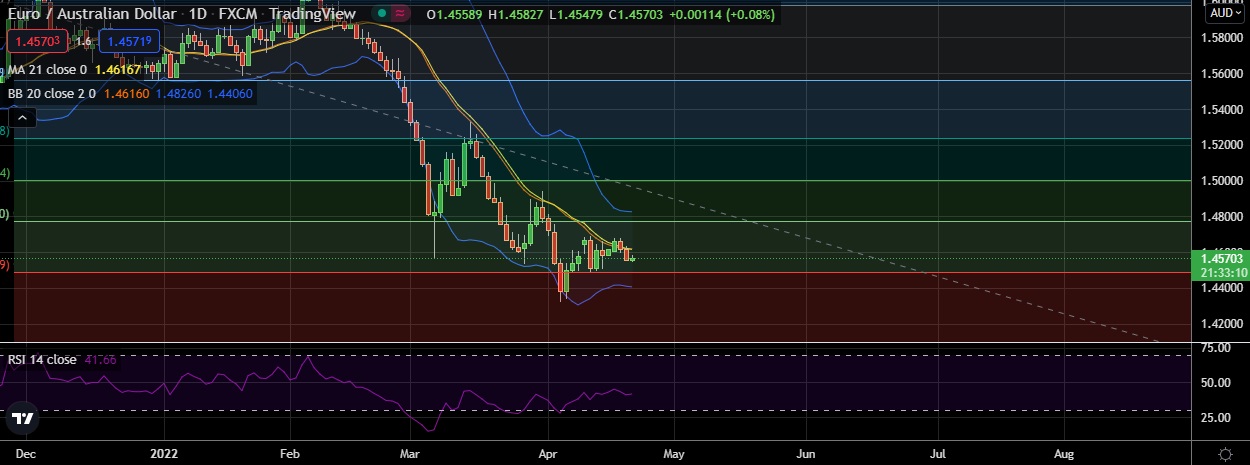Click the RSI 25.00 scale label
Image resolution: width=1250 pixels, height=465 pixels.
1217,417
